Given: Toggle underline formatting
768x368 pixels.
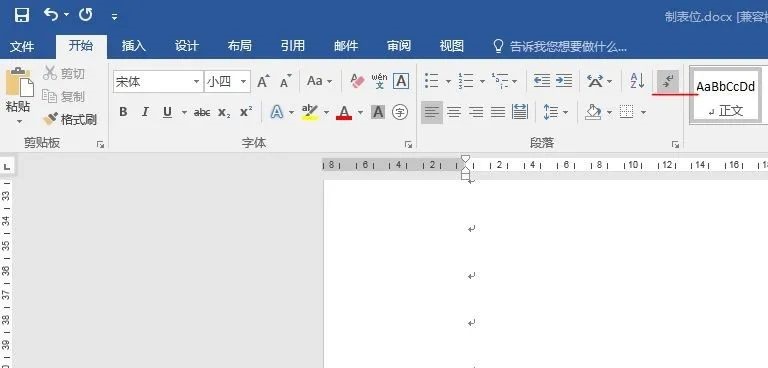Looking at the screenshot, I should (168, 112).
